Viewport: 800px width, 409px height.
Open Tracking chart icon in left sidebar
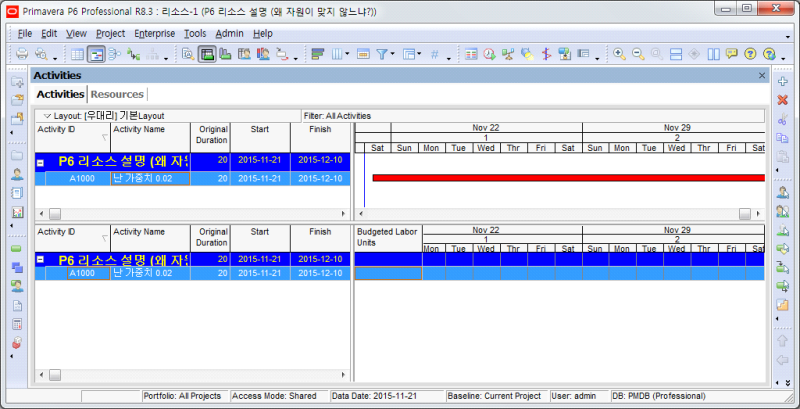click(17, 212)
